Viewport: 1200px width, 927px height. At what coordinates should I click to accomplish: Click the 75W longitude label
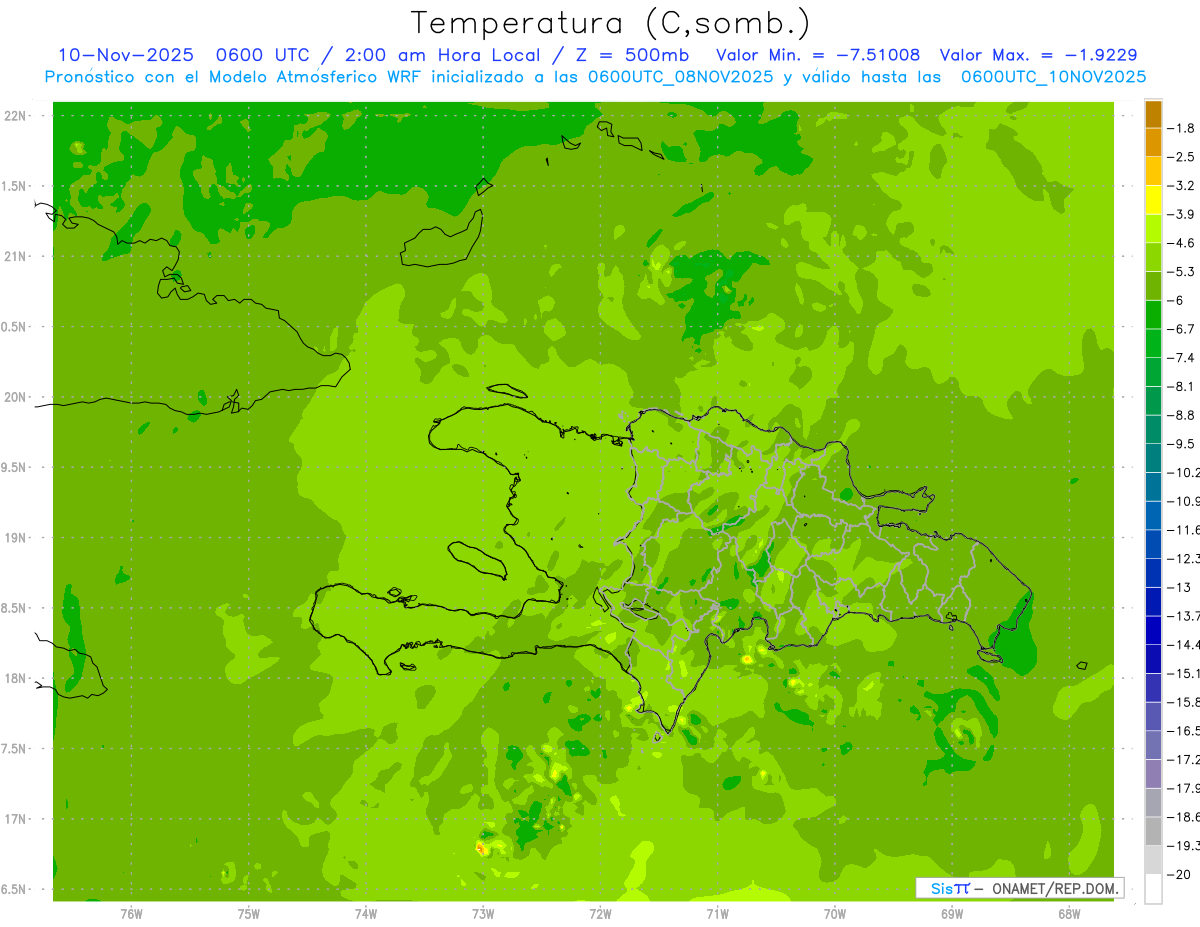click(x=249, y=914)
